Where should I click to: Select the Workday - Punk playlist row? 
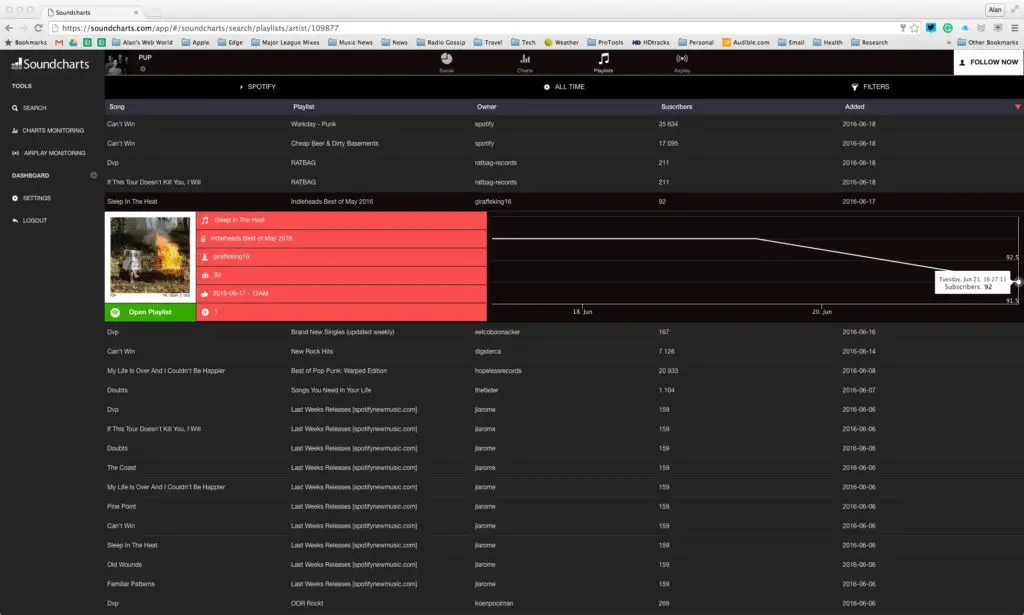pyautogui.click(x=564, y=124)
